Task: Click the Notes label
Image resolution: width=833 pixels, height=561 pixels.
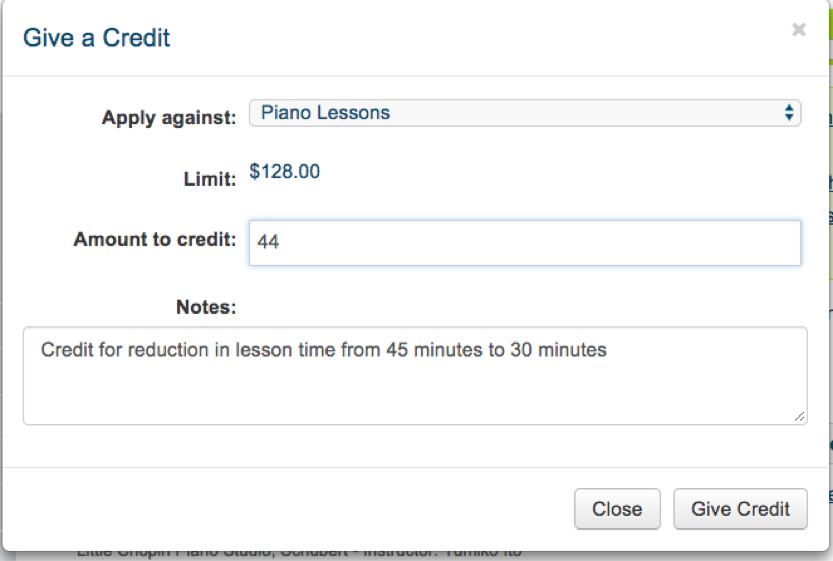Action: (x=206, y=306)
